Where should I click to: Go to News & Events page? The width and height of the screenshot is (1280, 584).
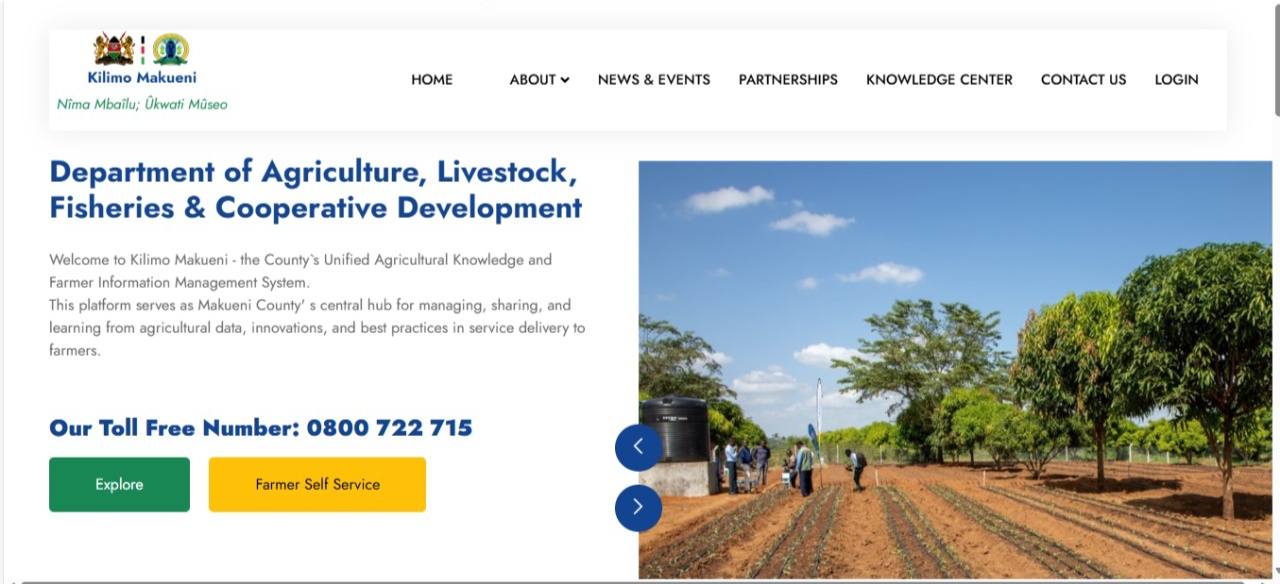coord(654,80)
